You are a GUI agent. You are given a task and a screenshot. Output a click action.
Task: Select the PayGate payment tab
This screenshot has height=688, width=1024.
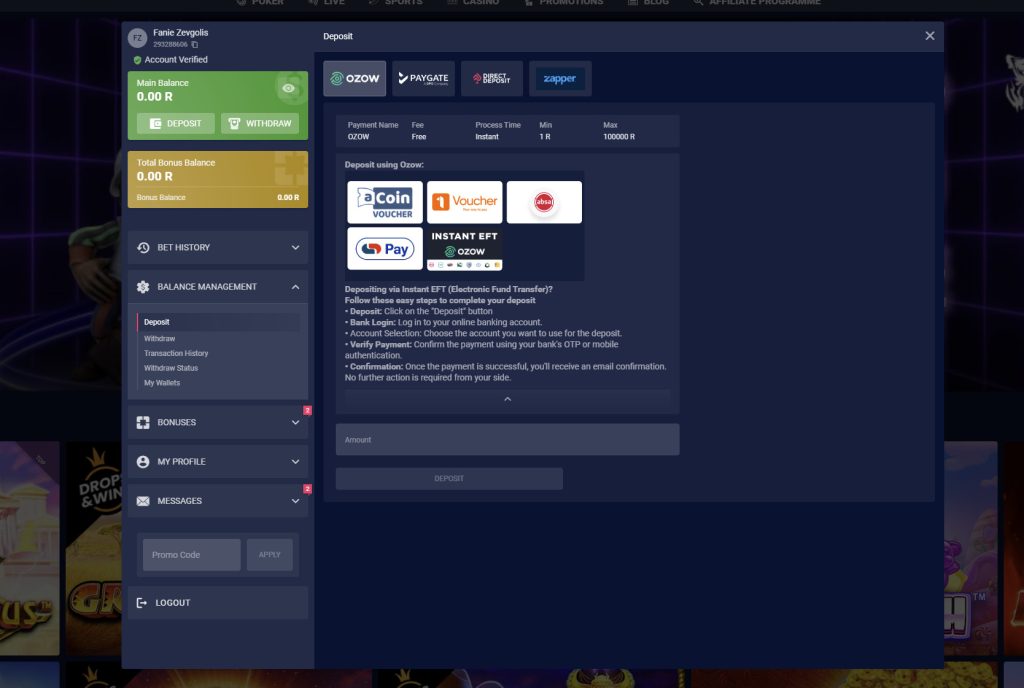[423, 78]
